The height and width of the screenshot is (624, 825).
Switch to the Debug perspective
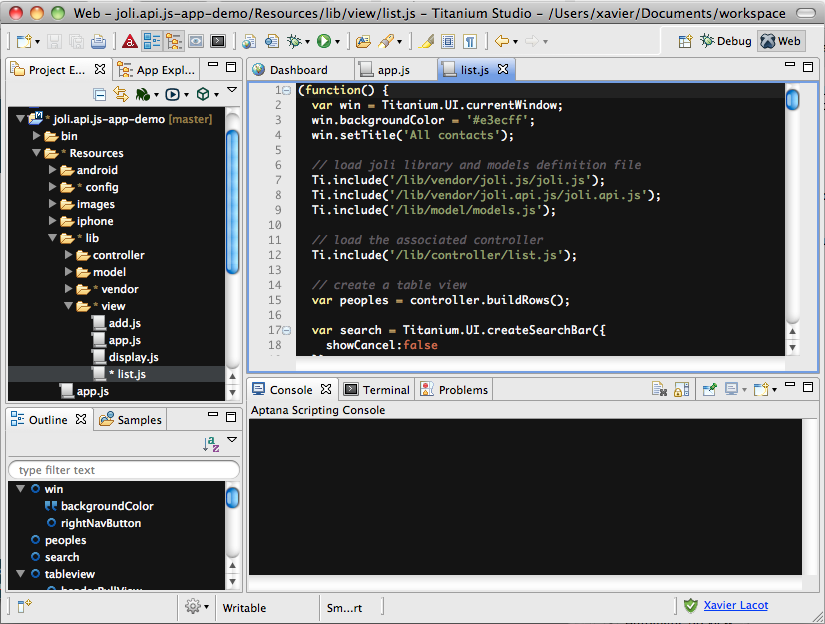click(x=726, y=41)
